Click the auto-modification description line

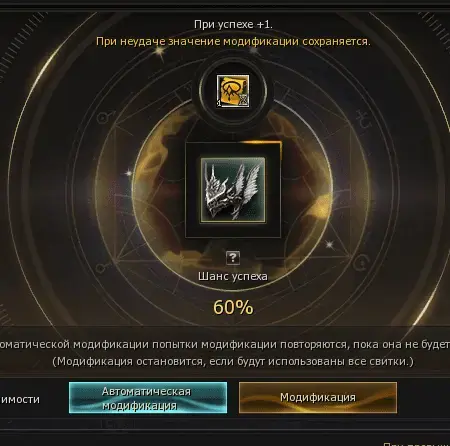click(x=225, y=344)
